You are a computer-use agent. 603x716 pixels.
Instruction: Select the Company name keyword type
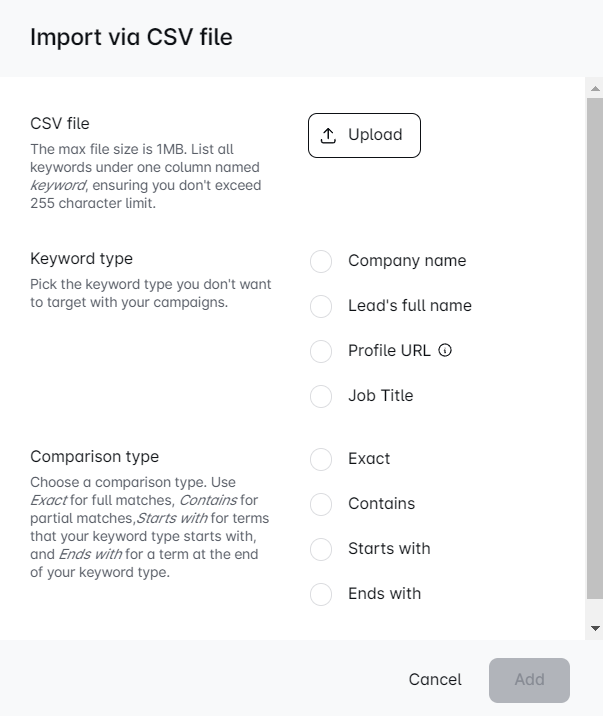[x=321, y=261]
